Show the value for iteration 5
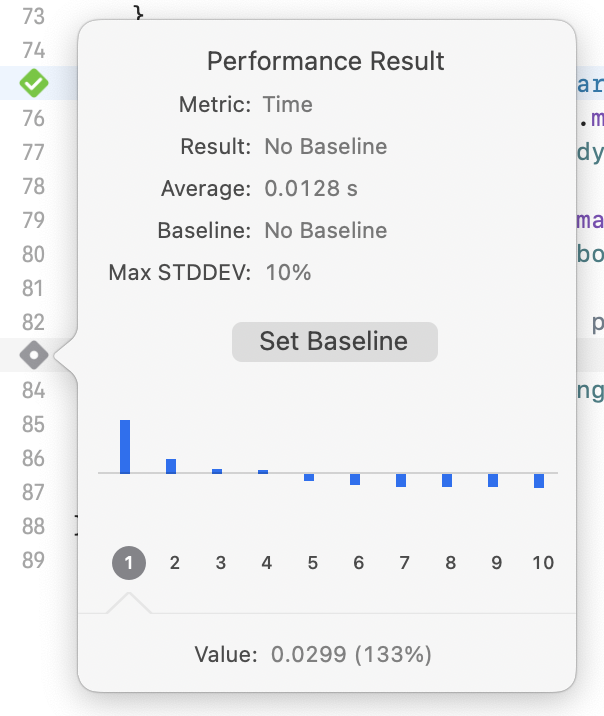604x716 pixels. [313, 563]
